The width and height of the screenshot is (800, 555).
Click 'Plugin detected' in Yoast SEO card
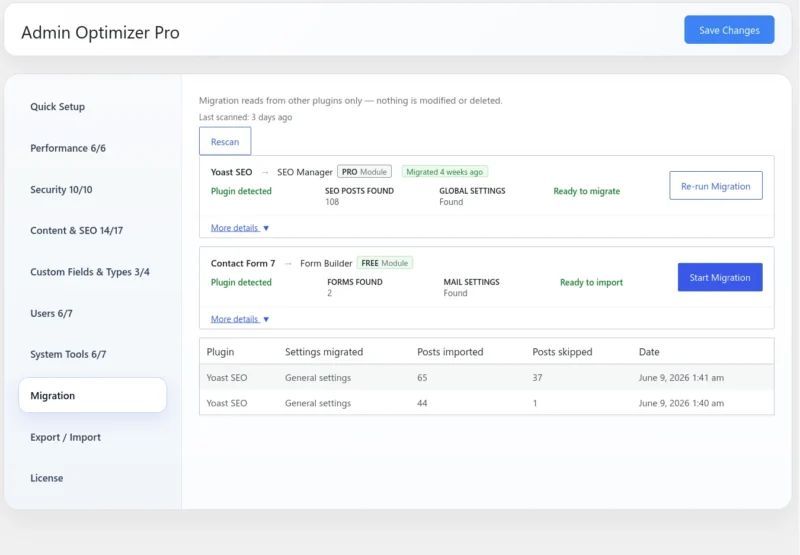pos(241,191)
